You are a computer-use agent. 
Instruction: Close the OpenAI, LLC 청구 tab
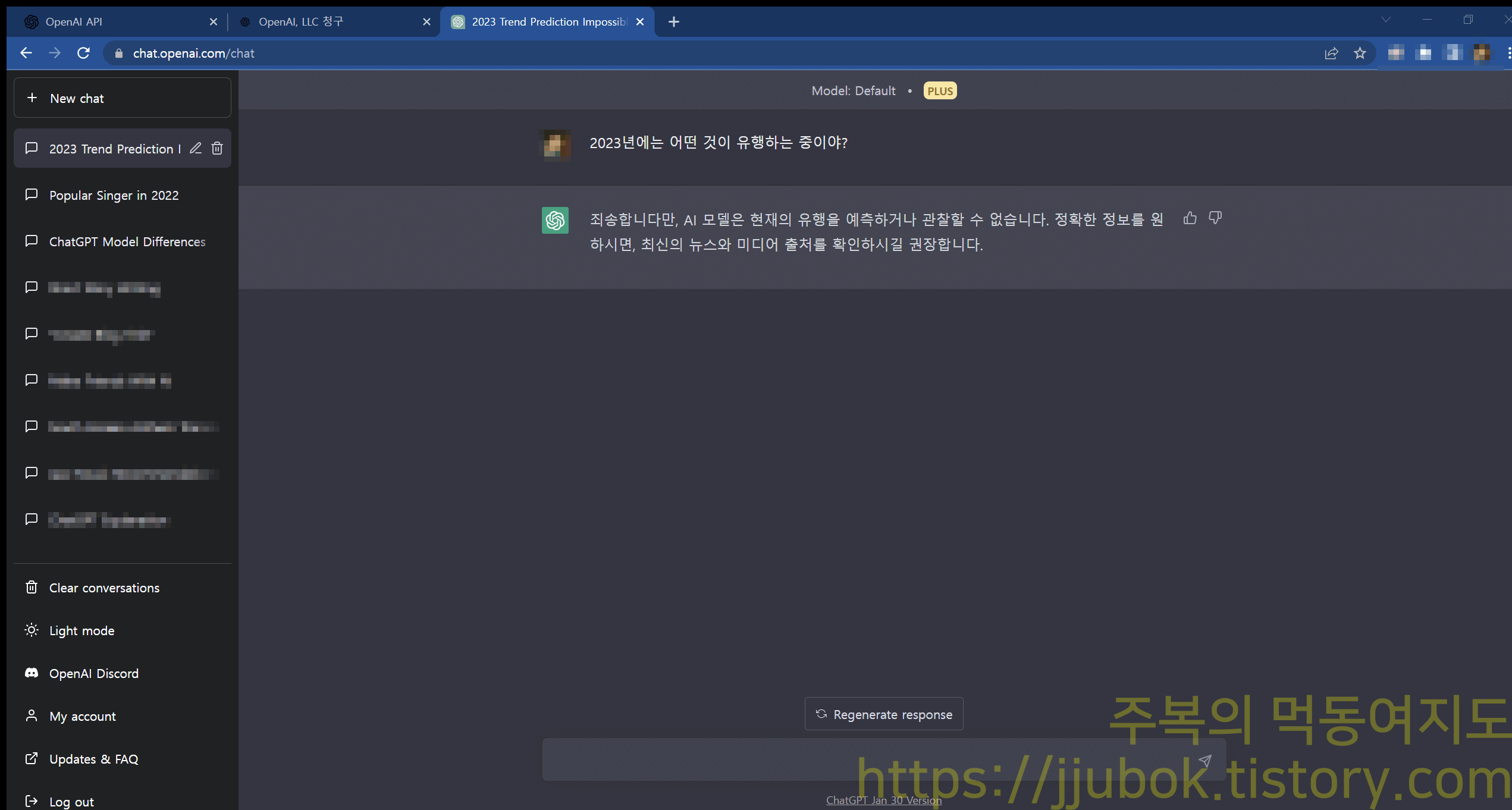click(x=426, y=22)
